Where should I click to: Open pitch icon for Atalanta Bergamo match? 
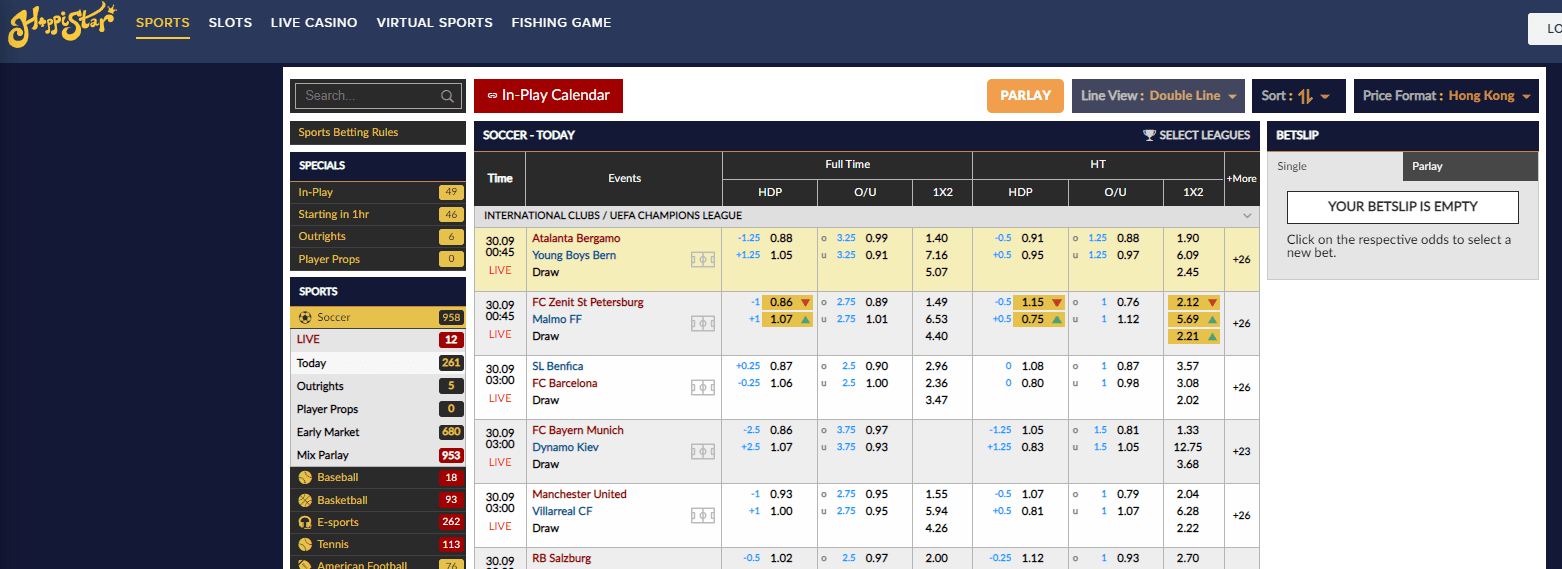(703, 259)
